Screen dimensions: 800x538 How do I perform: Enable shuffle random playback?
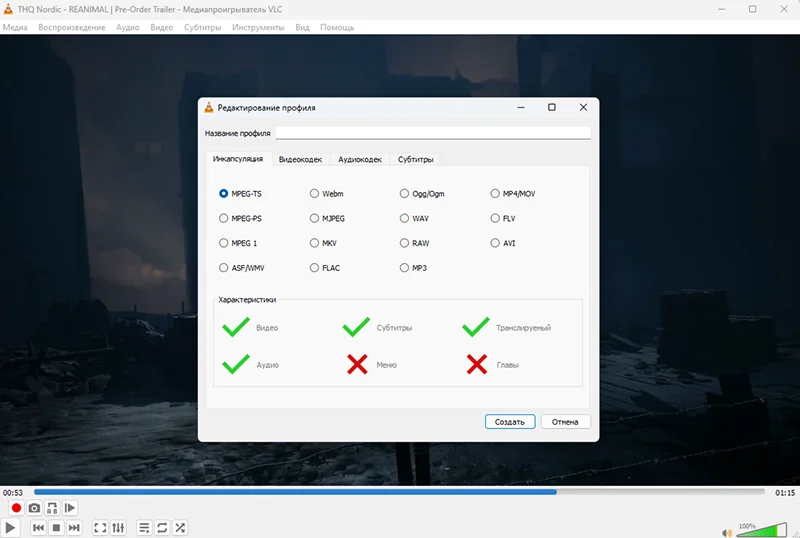(180, 527)
